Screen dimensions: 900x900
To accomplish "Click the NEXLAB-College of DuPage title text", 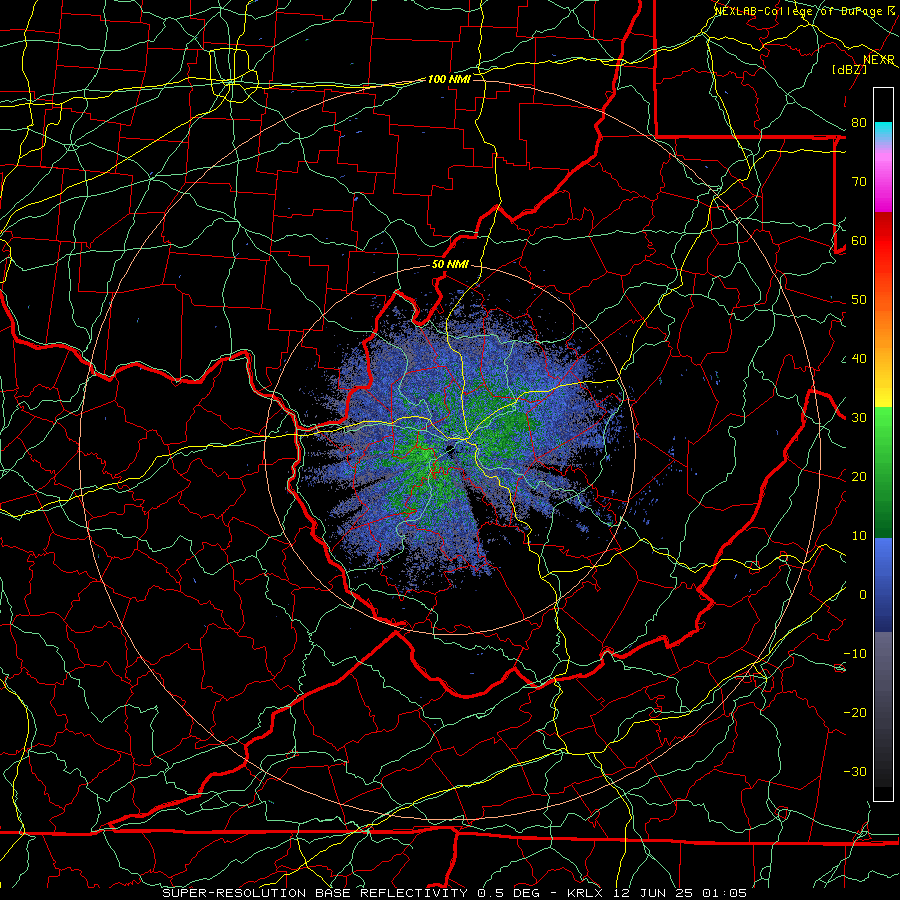I will click(799, 11).
